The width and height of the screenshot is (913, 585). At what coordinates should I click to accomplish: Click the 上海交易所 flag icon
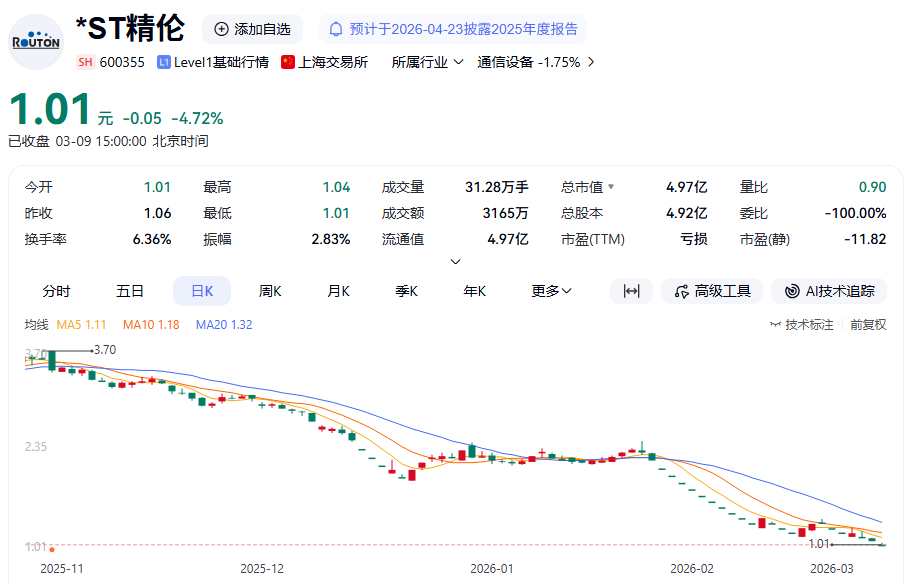coord(288,62)
